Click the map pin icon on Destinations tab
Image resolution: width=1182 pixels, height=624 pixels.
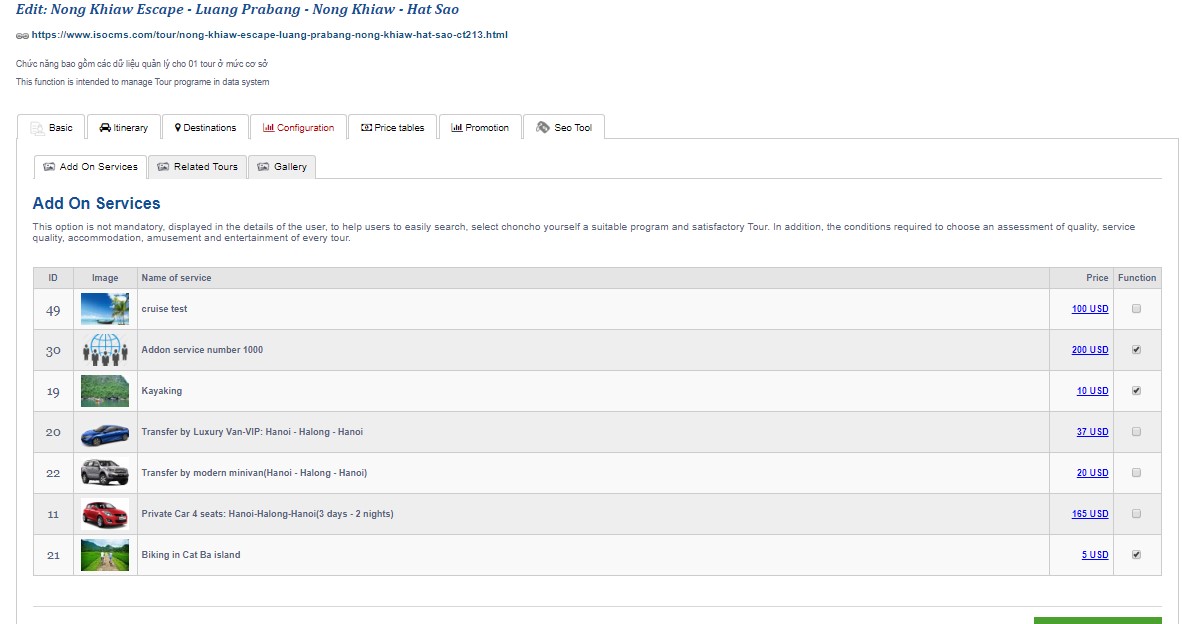pos(178,128)
